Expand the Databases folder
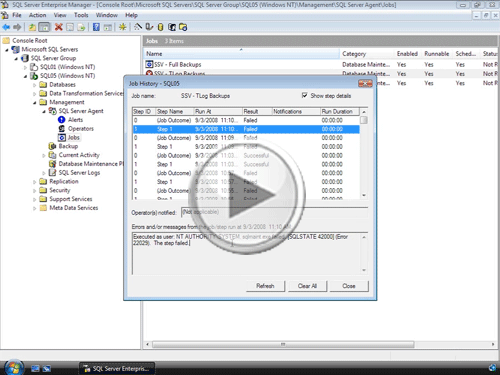 coord(35,85)
